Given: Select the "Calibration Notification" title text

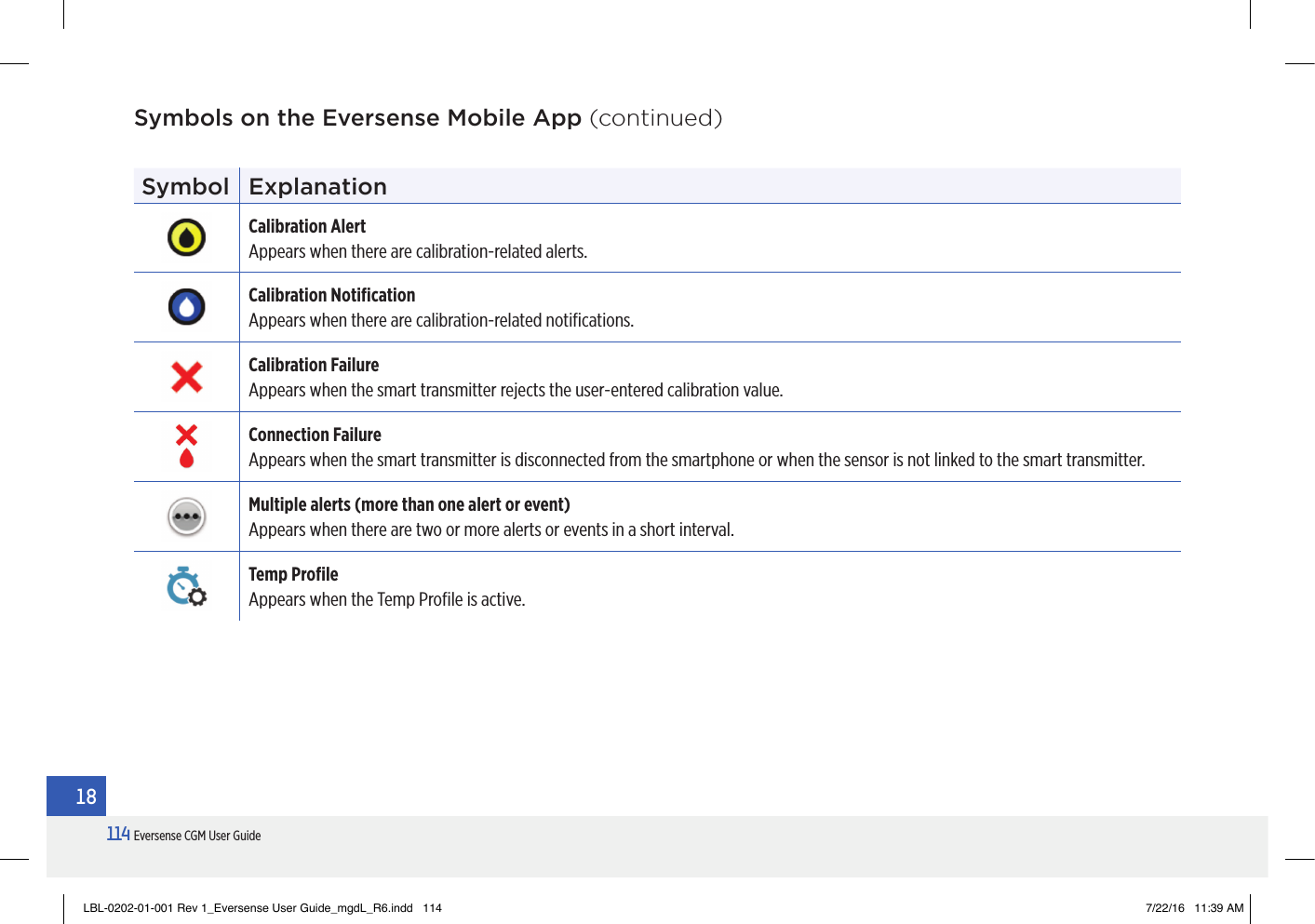Looking at the screenshot, I should pos(332,295).
